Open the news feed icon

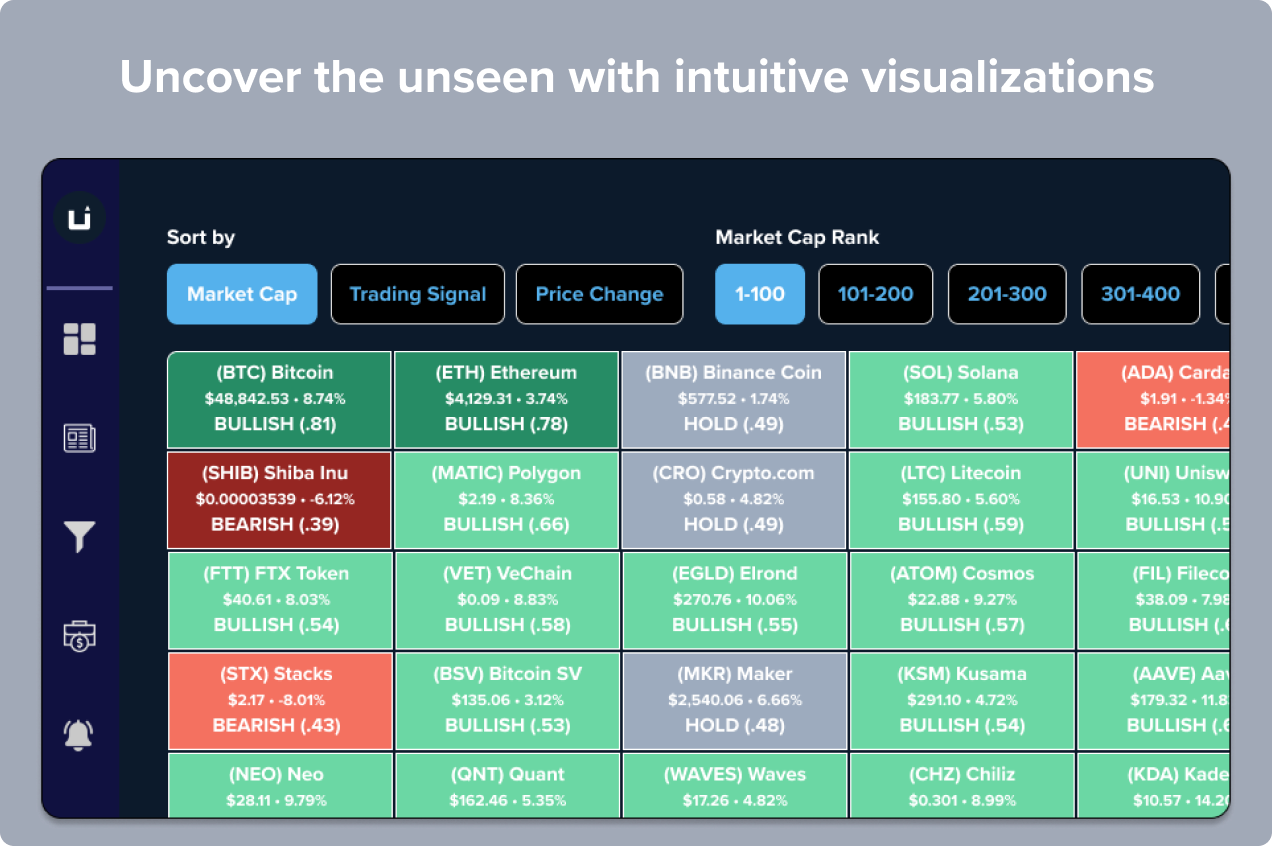[79, 438]
